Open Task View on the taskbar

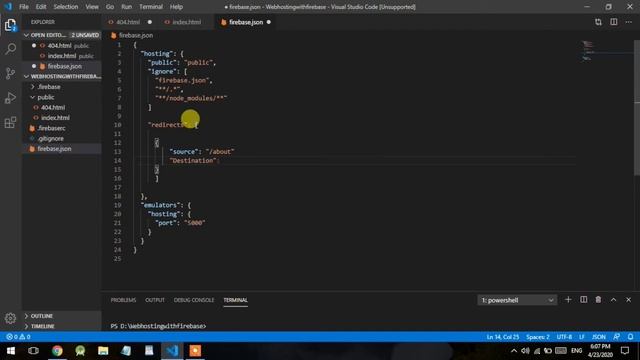[33, 351]
